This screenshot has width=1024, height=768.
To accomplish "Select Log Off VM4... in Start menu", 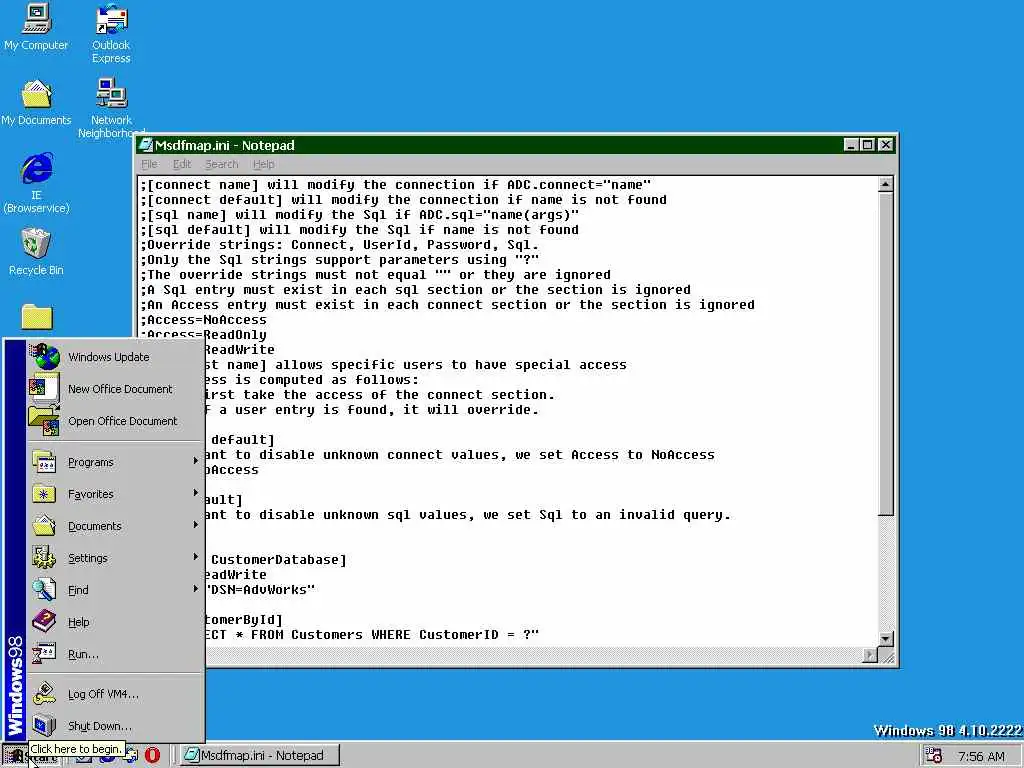I will (116, 694).
